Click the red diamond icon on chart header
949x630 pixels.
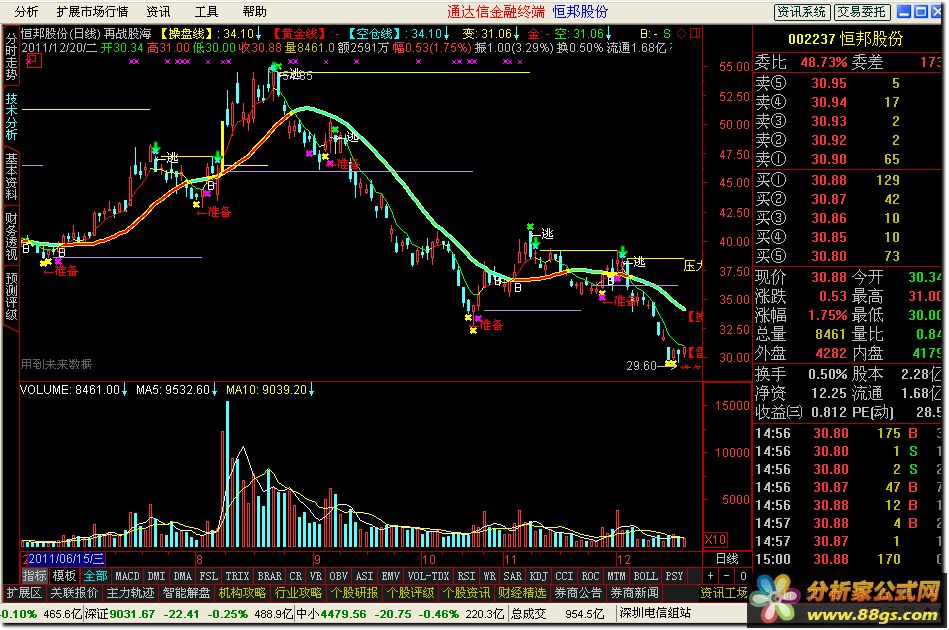coord(681,33)
